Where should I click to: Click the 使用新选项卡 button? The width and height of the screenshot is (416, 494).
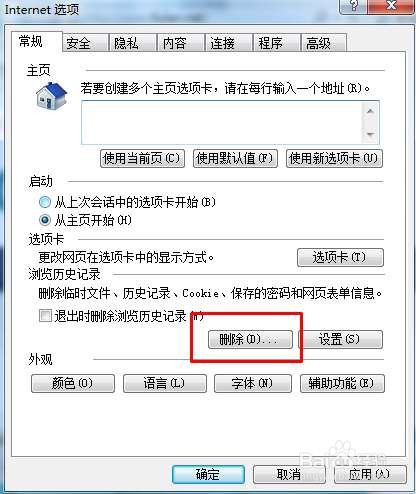click(334, 158)
